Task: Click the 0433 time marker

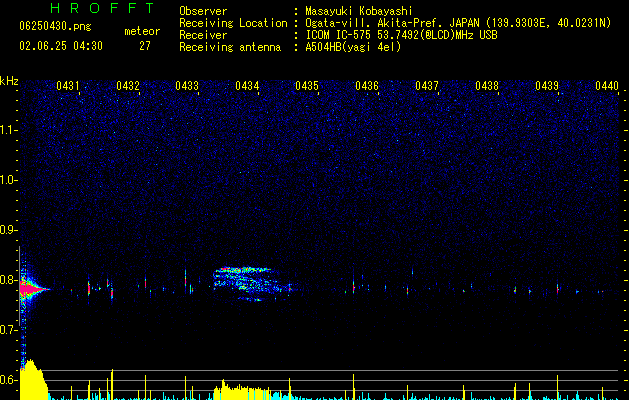Action: click(x=187, y=86)
